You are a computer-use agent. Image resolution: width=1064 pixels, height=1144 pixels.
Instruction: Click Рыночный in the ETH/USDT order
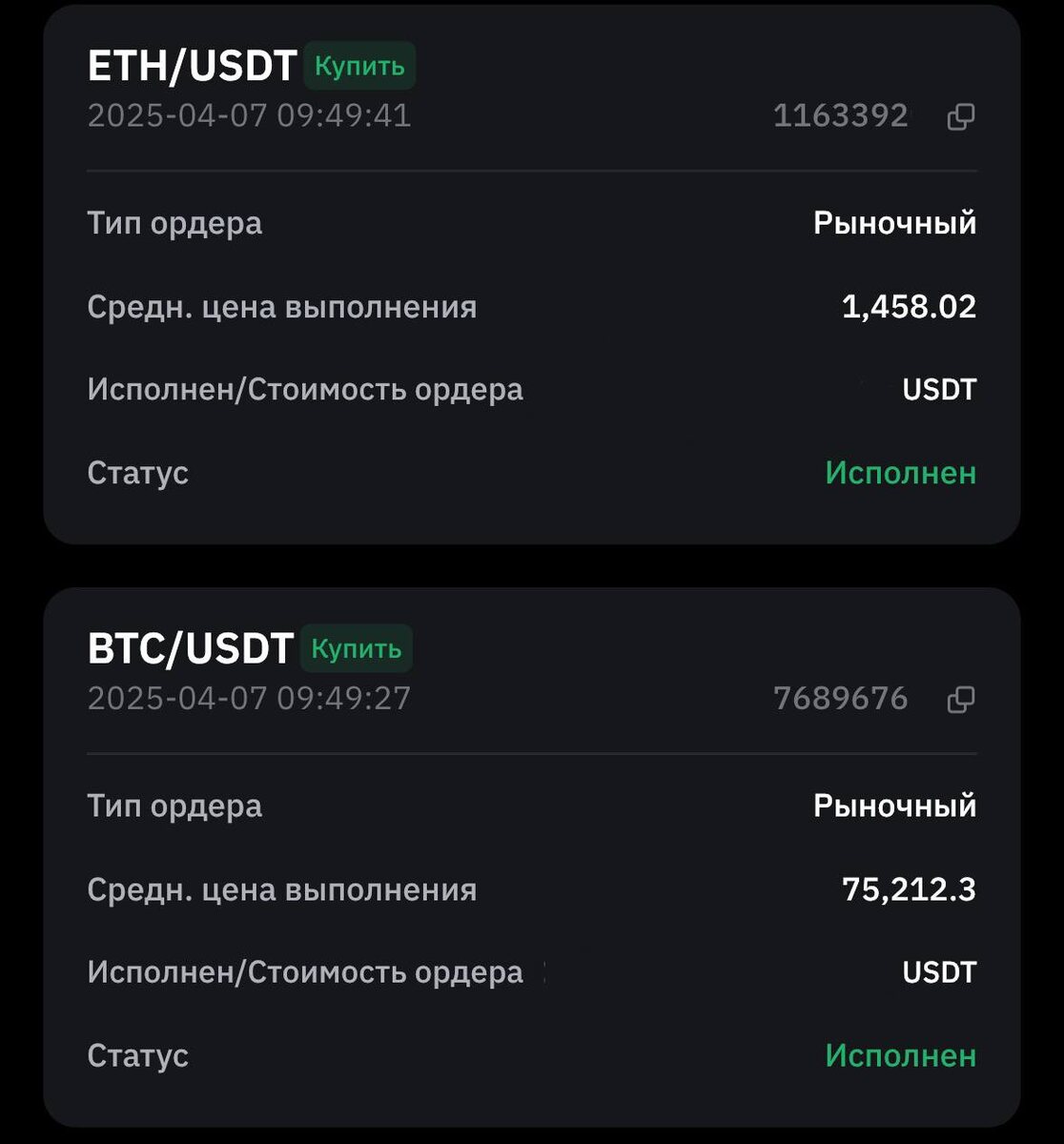894,223
